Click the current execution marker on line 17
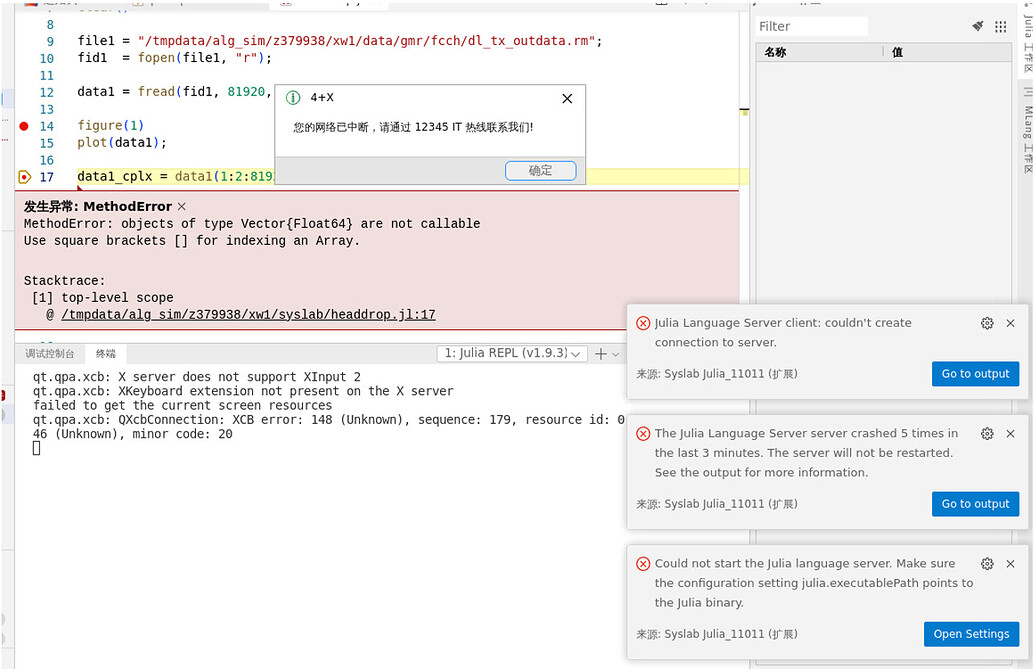The width and height of the screenshot is (1035, 672). (x=24, y=177)
